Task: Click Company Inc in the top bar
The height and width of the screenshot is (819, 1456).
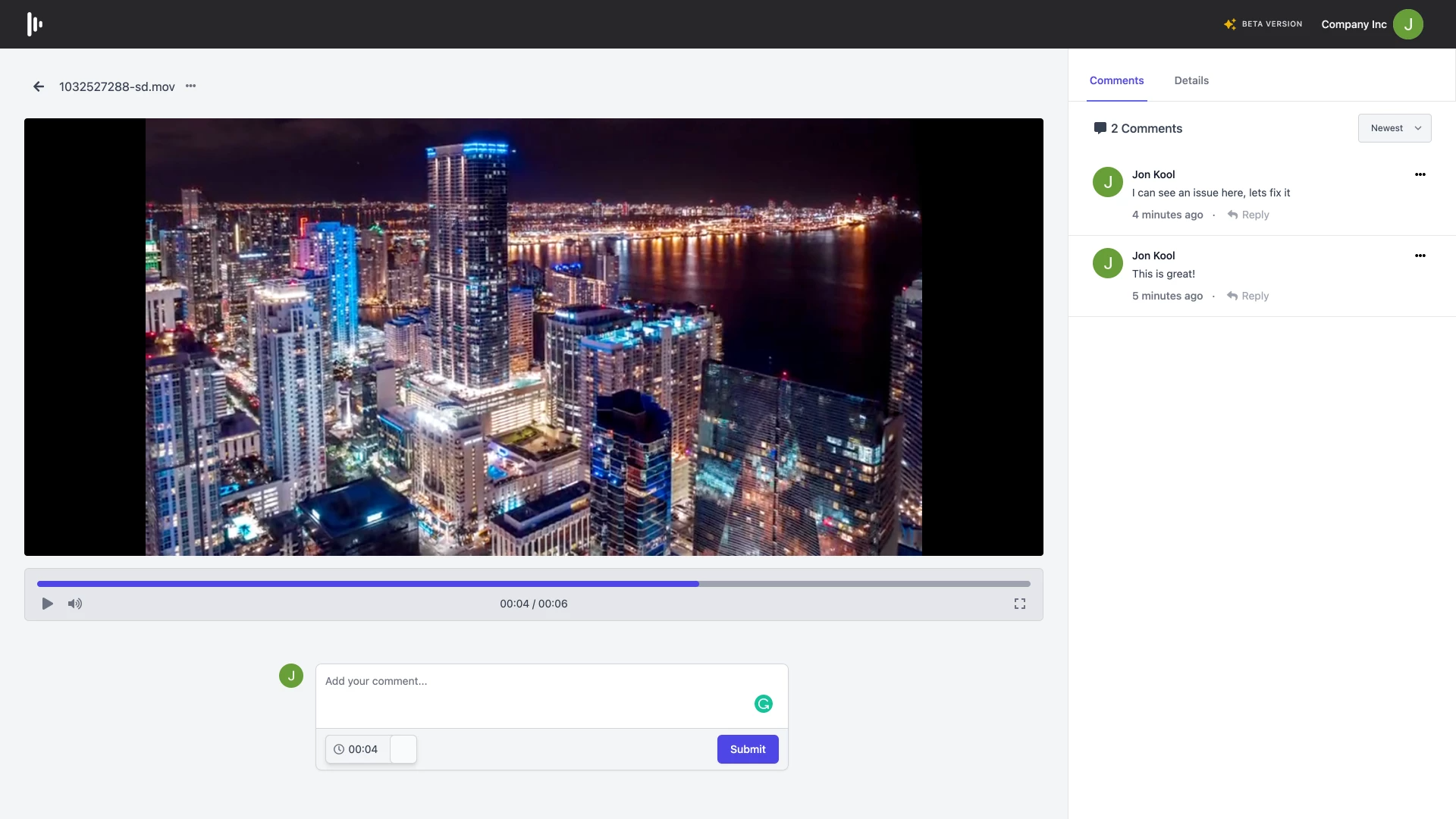Action: tap(1354, 24)
